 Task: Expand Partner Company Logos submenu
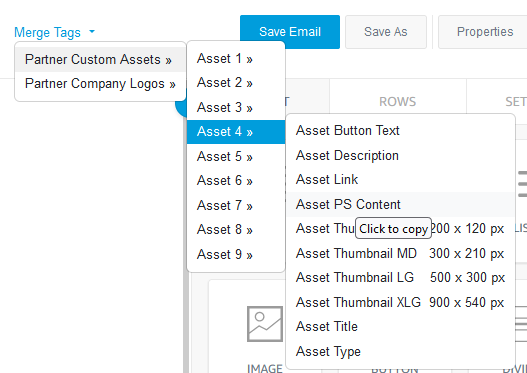point(100,84)
